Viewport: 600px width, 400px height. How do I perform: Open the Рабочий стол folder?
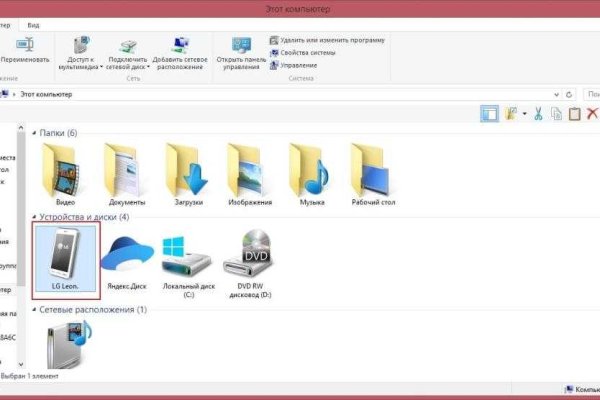click(x=370, y=172)
